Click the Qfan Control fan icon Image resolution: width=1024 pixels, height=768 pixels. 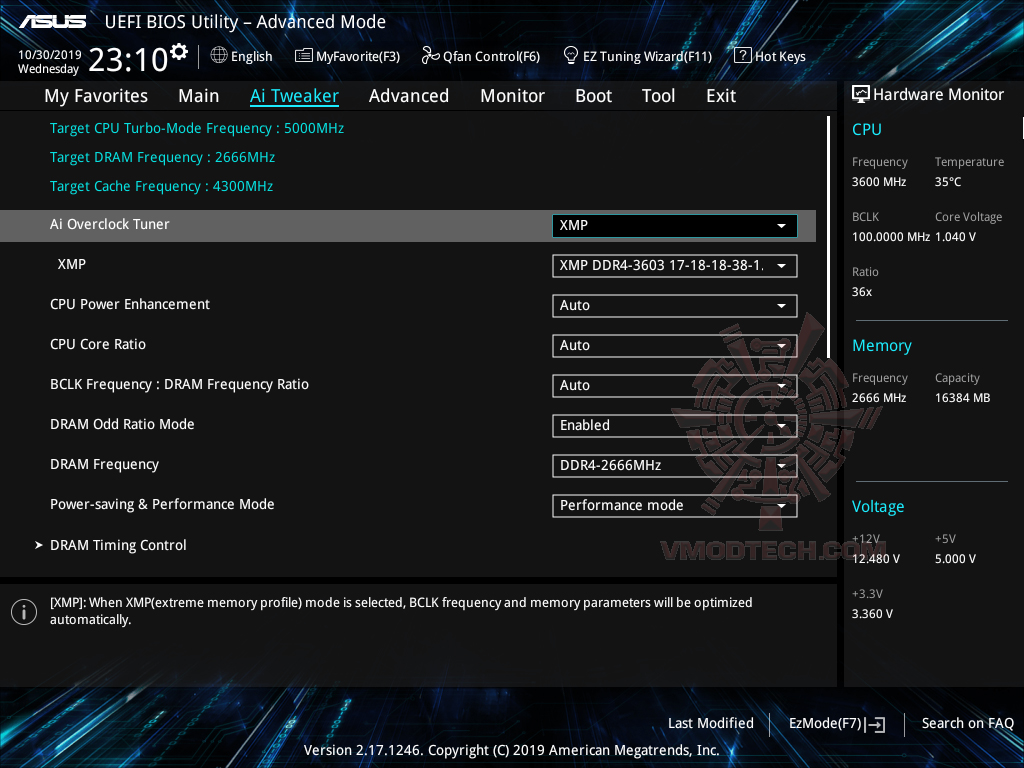tap(430, 56)
